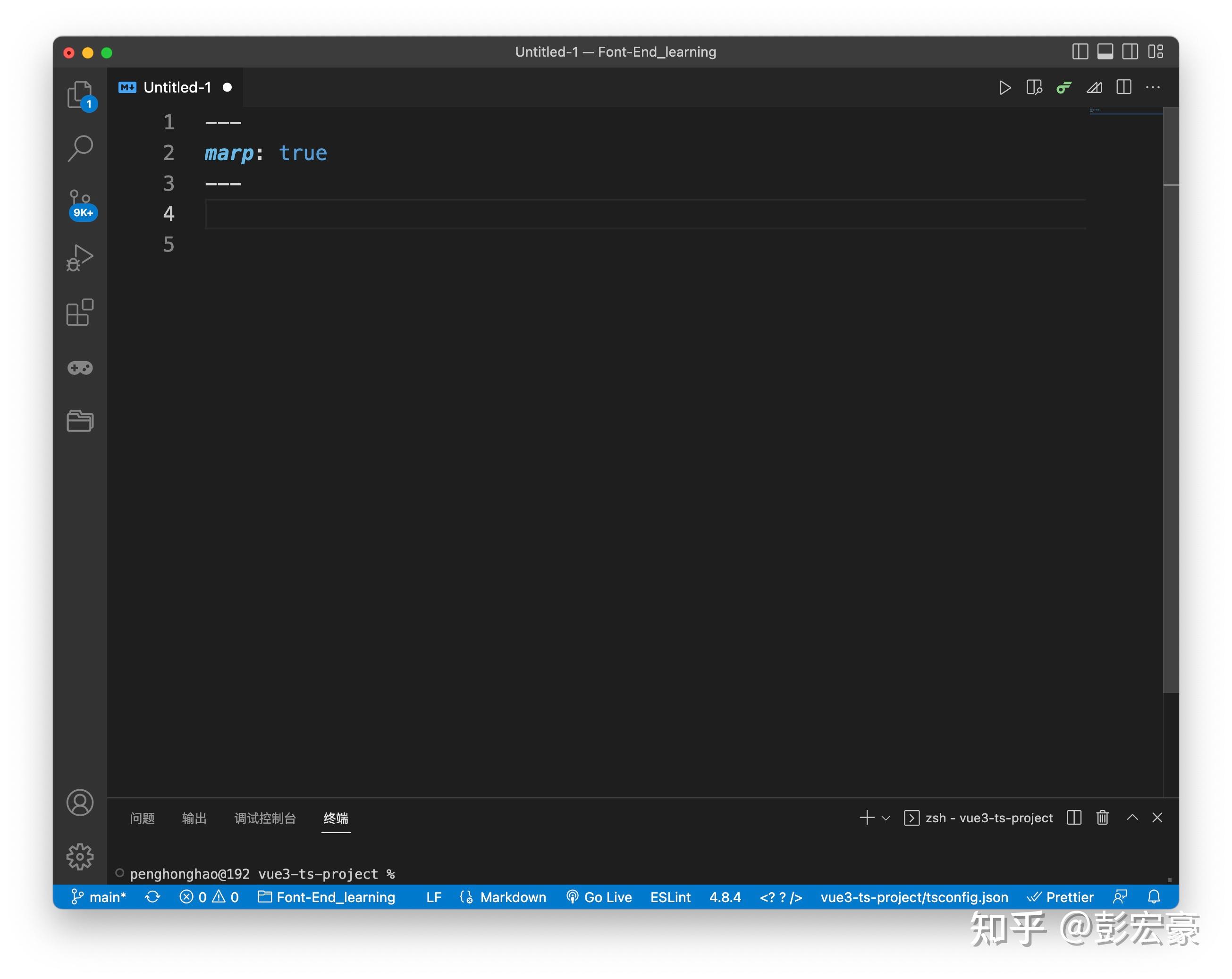Open the Run and Debug view
The width and height of the screenshot is (1232, 979).
80,258
